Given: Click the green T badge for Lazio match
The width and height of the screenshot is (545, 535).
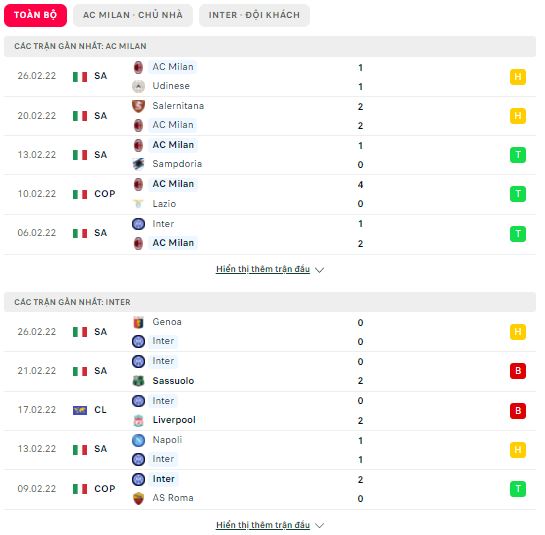Looking at the screenshot, I should 518,194.
